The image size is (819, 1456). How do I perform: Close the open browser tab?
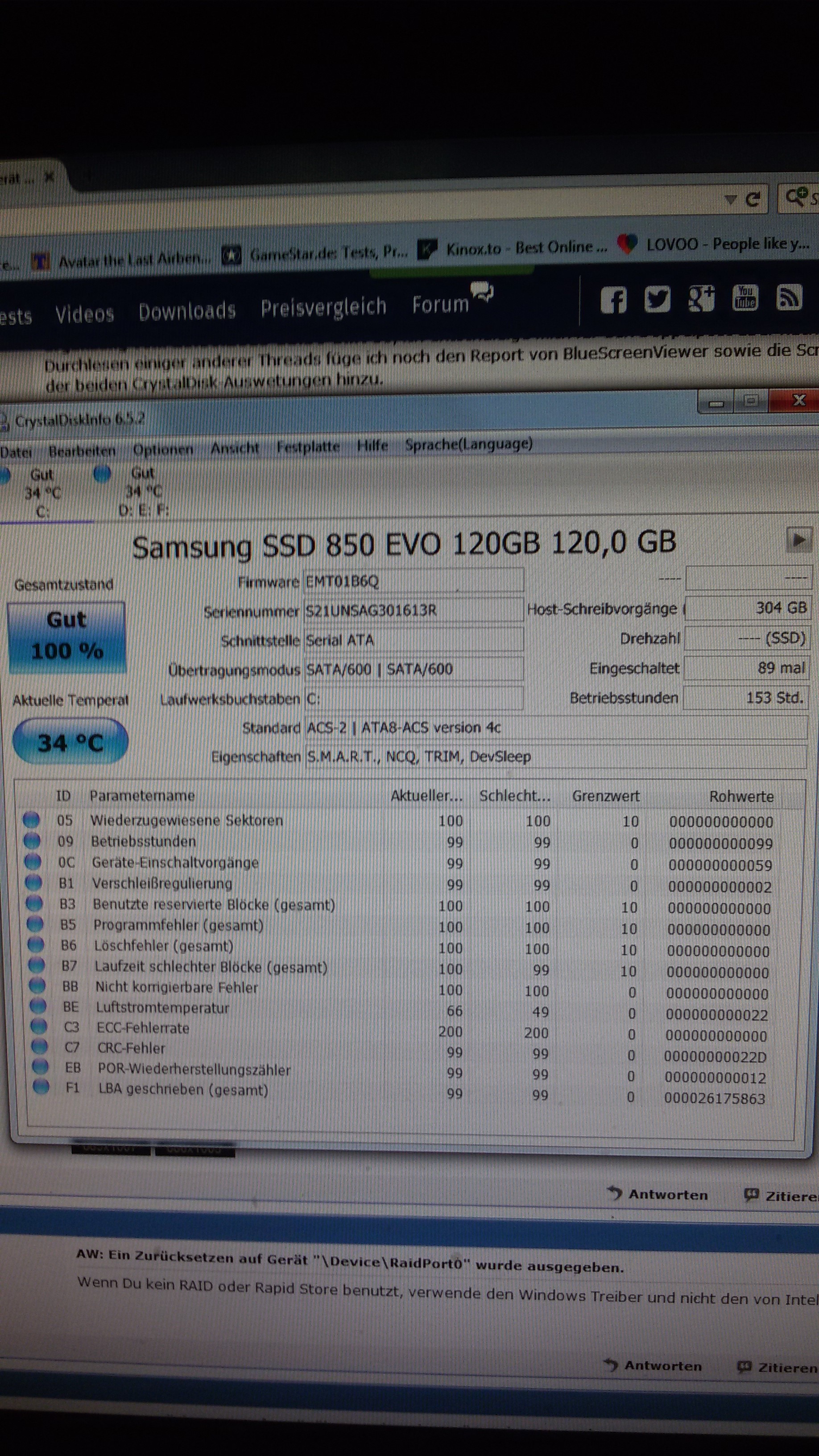[x=49, y=178]
